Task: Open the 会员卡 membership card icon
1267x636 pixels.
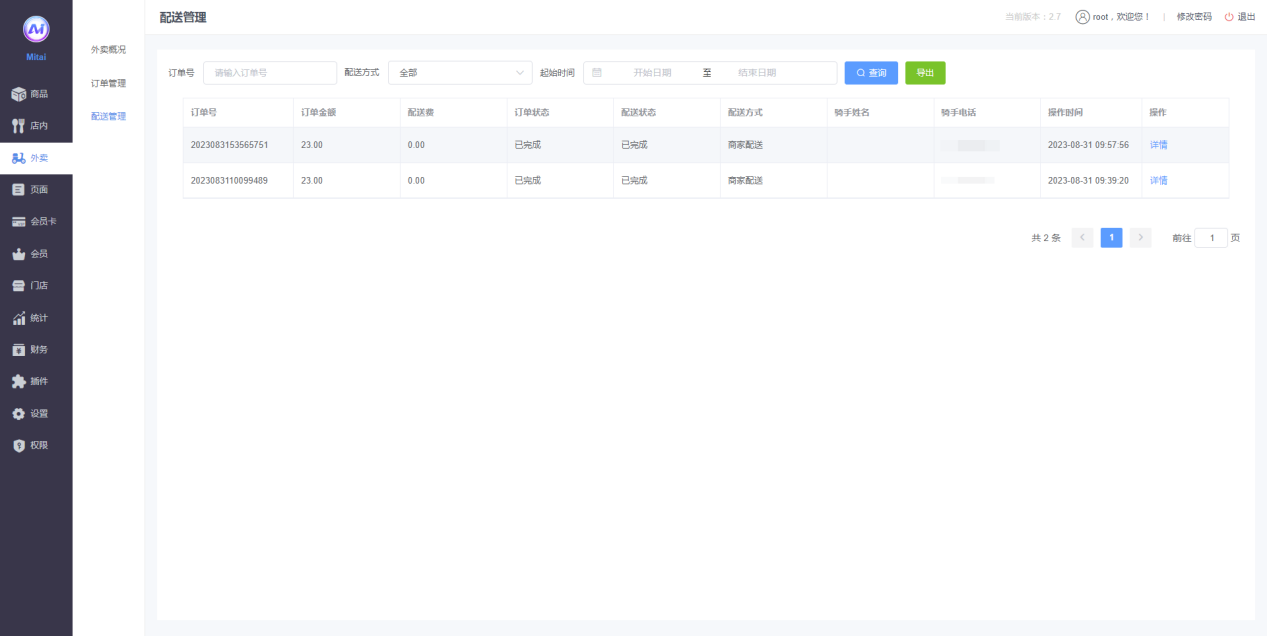Action: click(18, 222)
